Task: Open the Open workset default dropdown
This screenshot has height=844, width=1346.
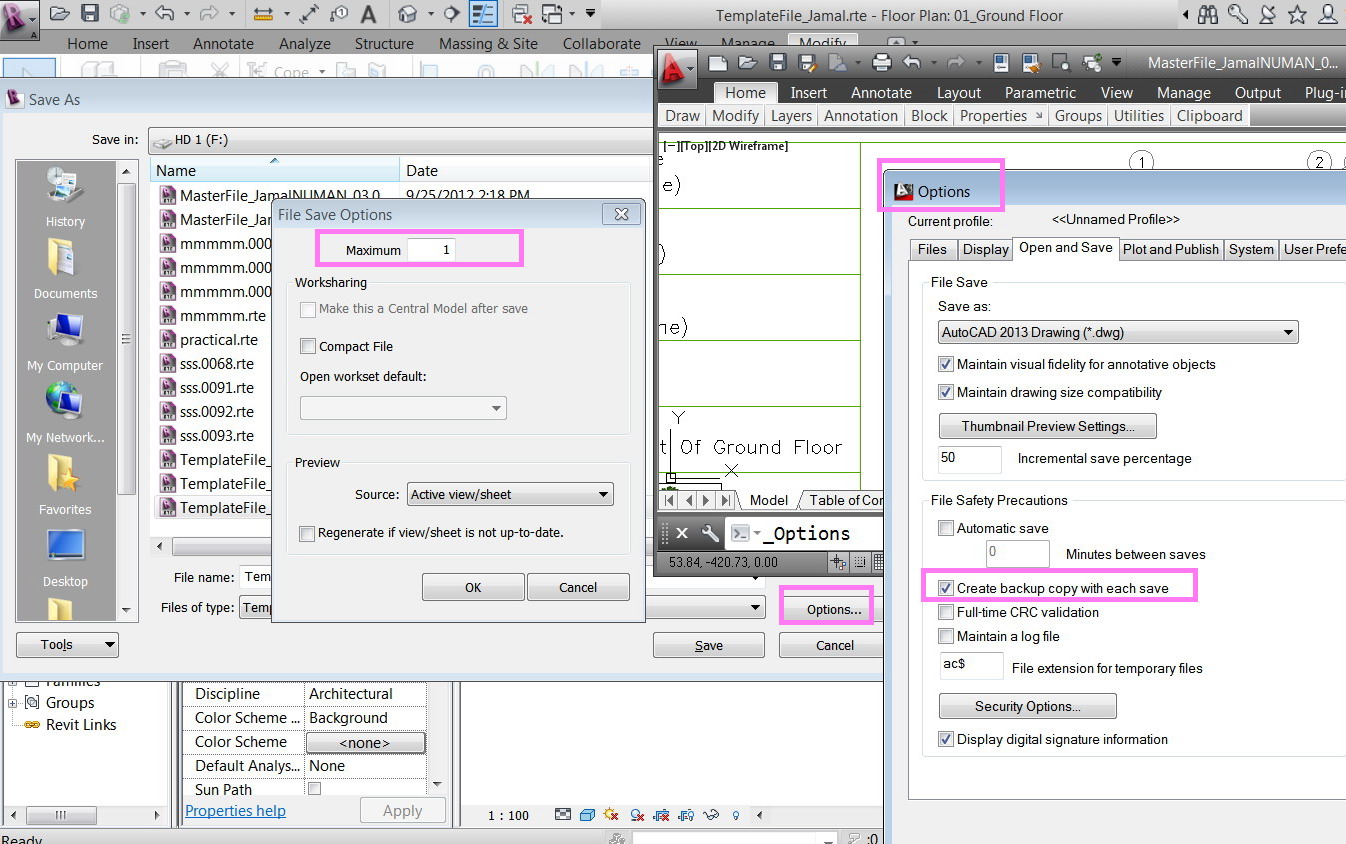Action: [403, 408]
